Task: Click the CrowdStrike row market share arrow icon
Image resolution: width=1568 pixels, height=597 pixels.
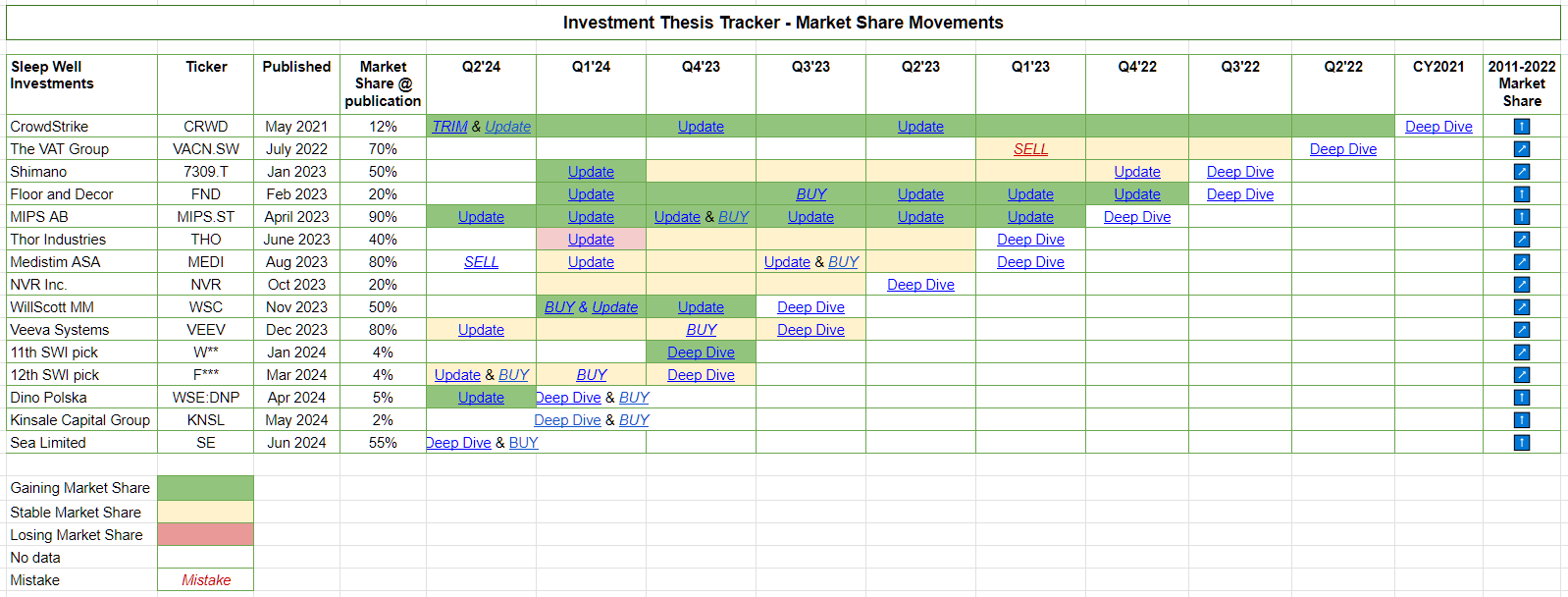Action: pyautogui.click(x=1521, y=127)
